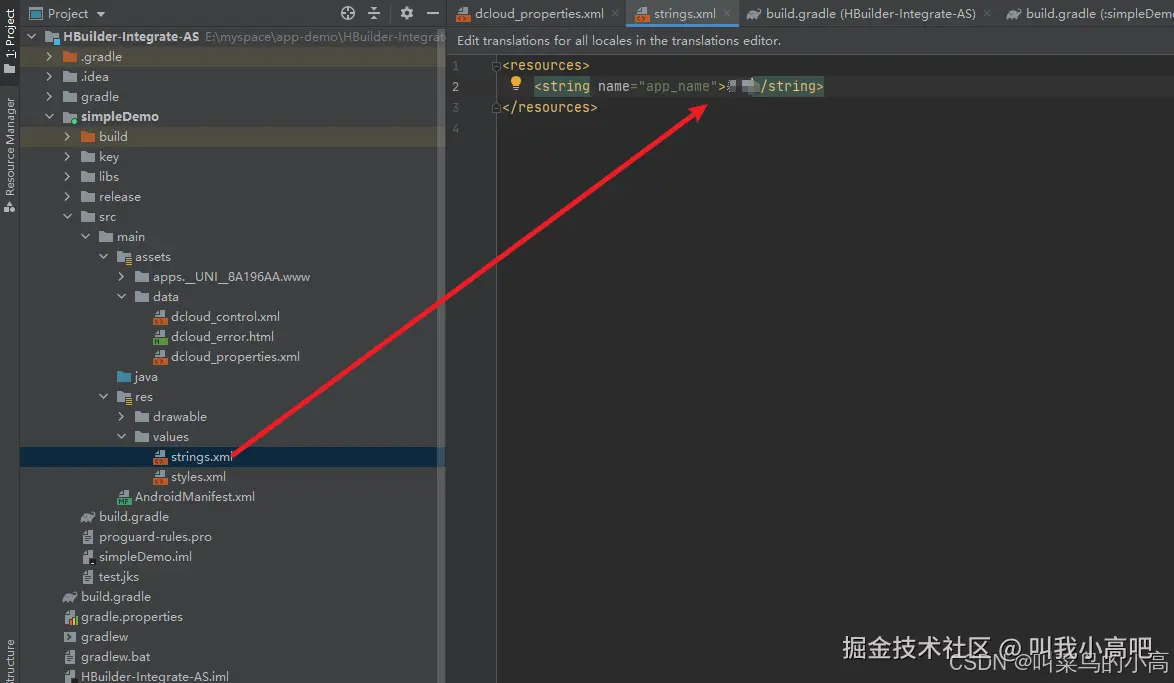Click the simpleDemo module folder icon
1174x683 pixels.
tap(70, 117)
